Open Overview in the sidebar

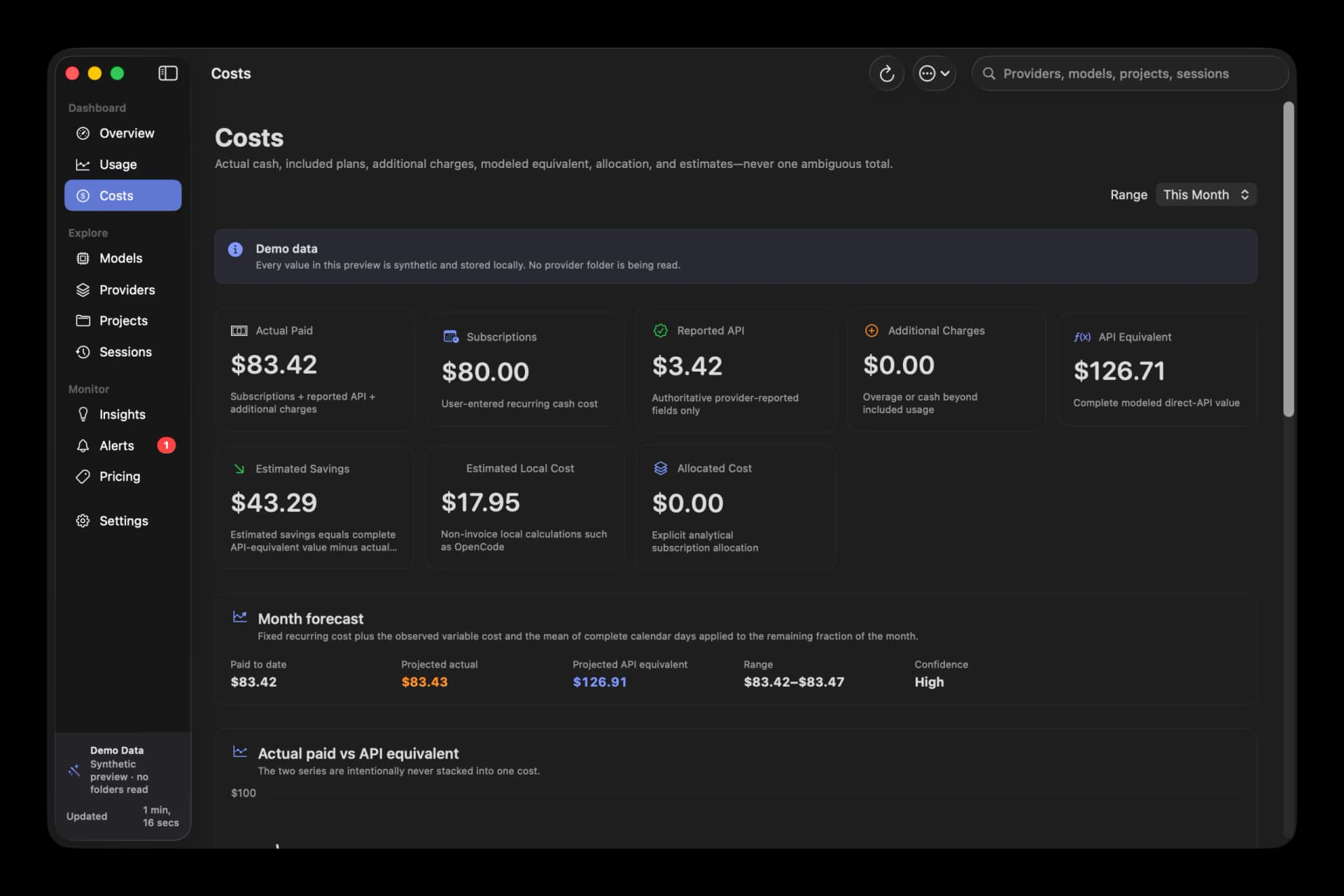tap(123, 133)
